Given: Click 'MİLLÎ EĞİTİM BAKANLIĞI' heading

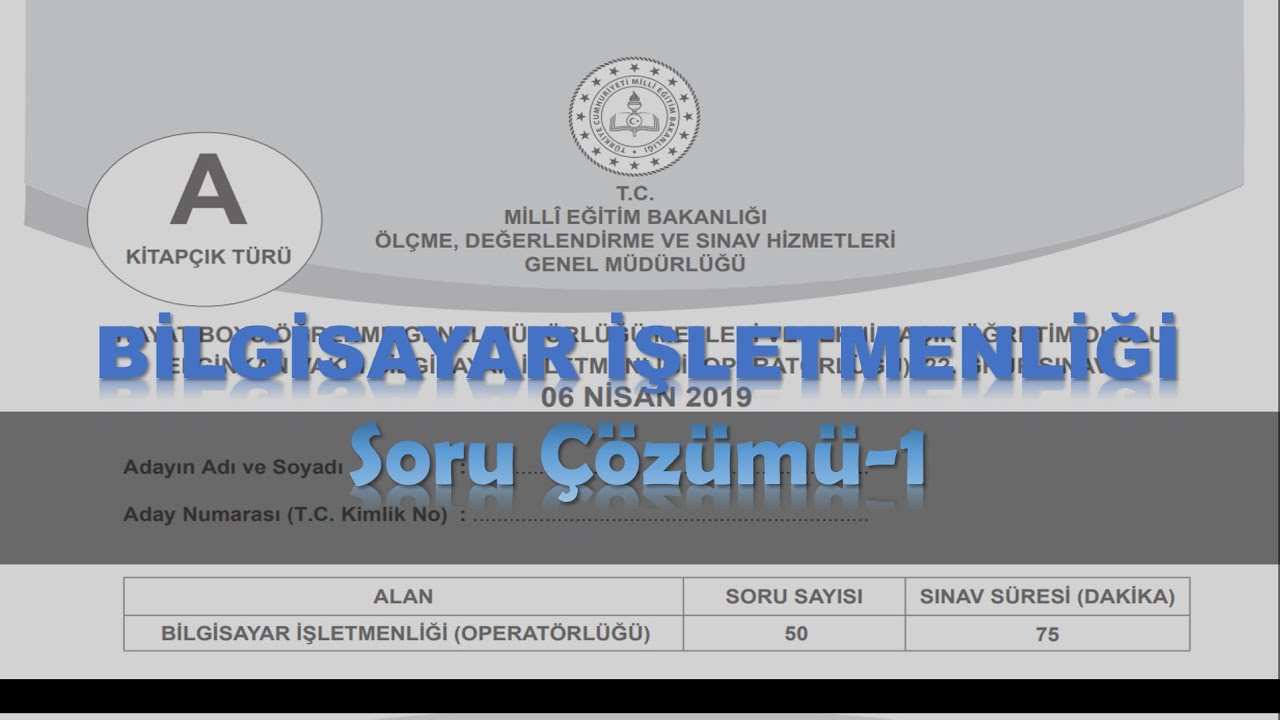Looking at the screenshot, I should [x=635, y=217].
